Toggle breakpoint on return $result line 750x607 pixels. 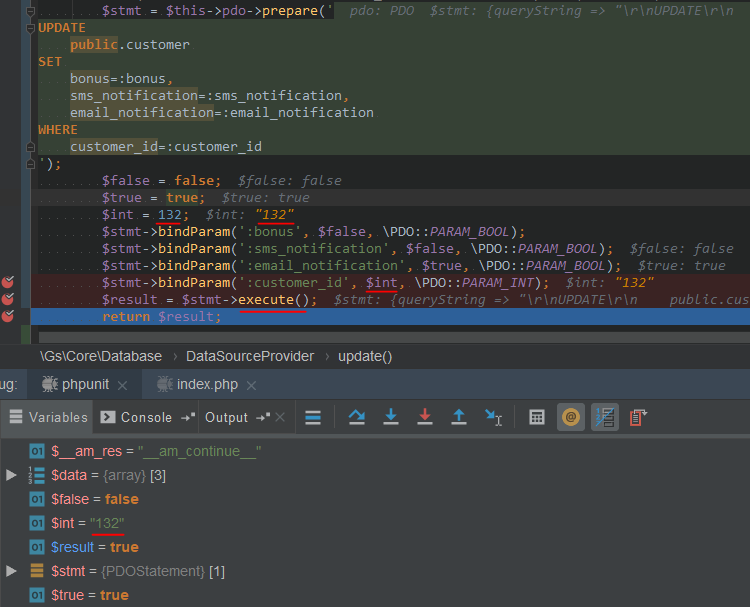coord(8,316)
